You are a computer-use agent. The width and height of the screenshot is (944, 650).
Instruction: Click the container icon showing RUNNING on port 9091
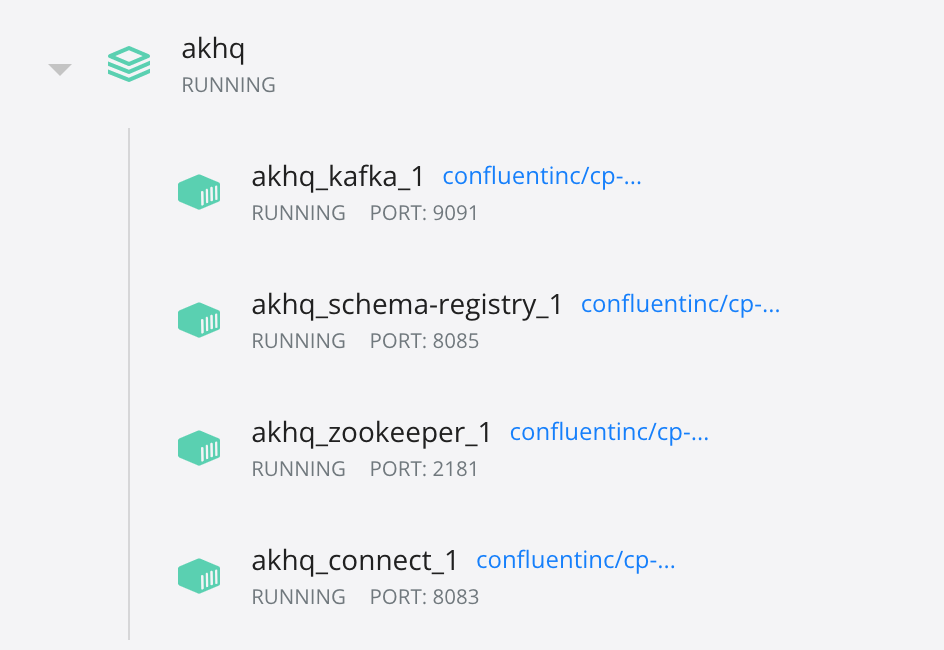(199, 191)
